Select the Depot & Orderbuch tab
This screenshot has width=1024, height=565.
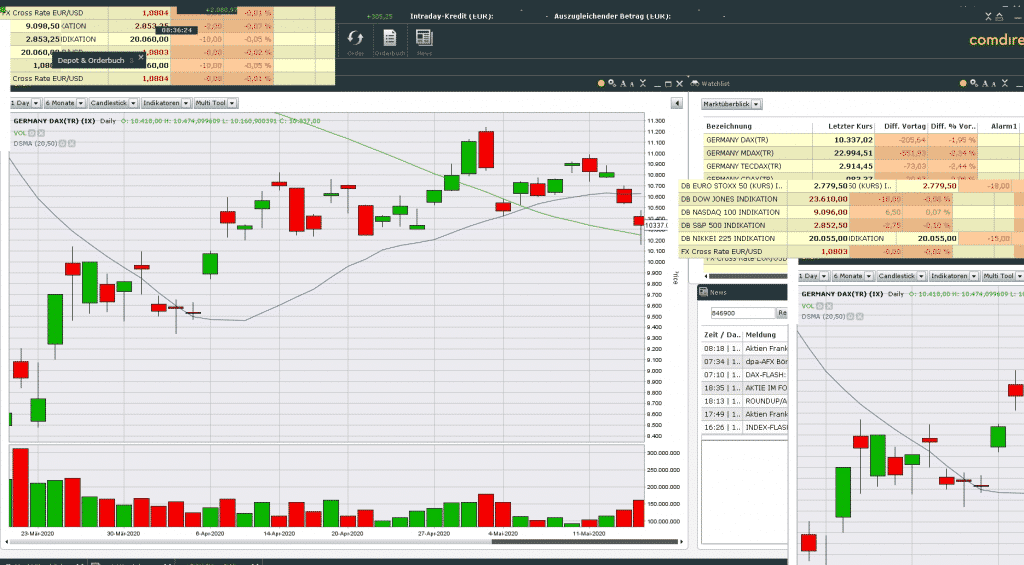[91, 61]
